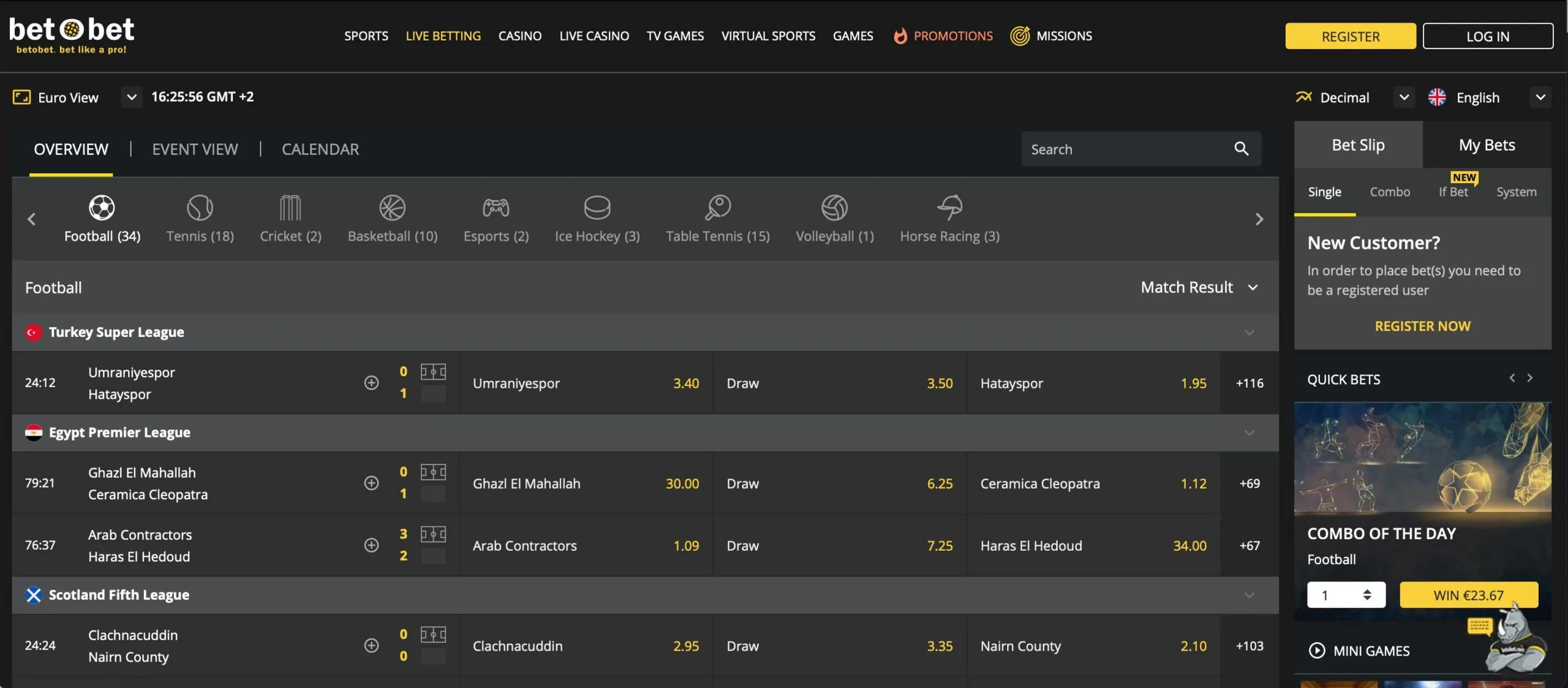Open the Sports menu
1568x688 pixels.
366,36
